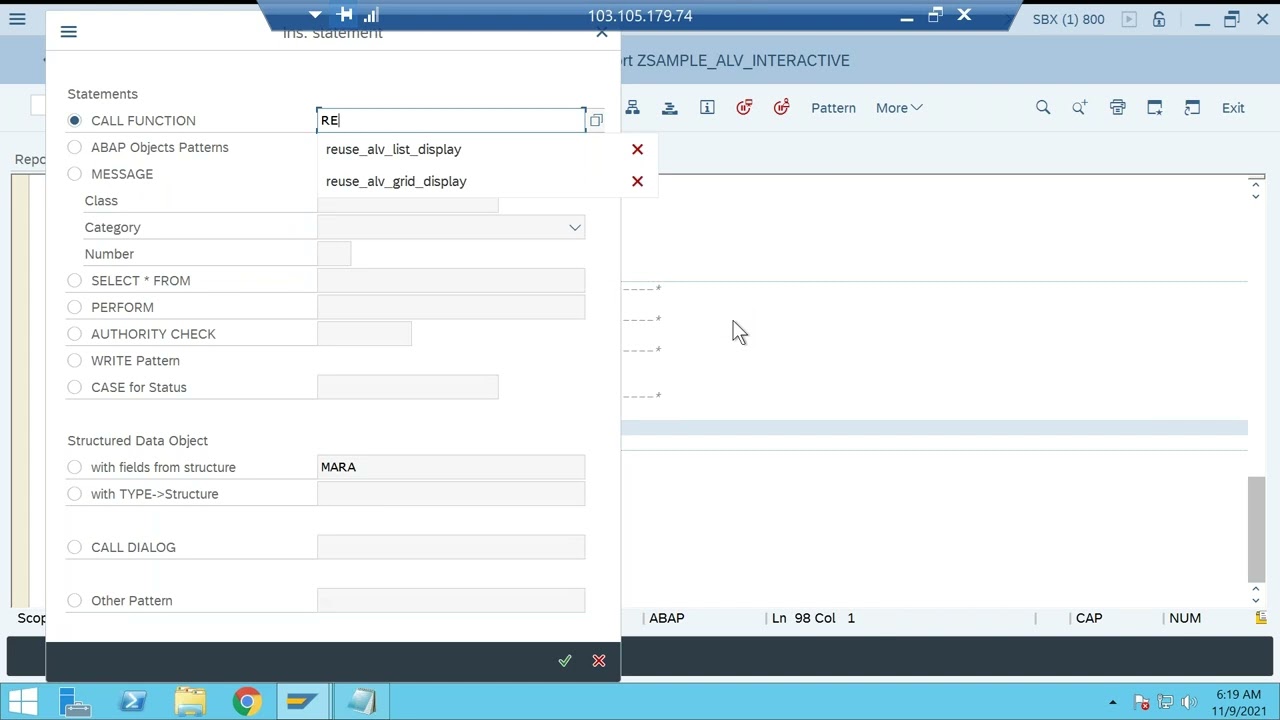Open the SAP main menu at top left
The height and width of the screenshot is (720, 1280).
tap(17, 19)
